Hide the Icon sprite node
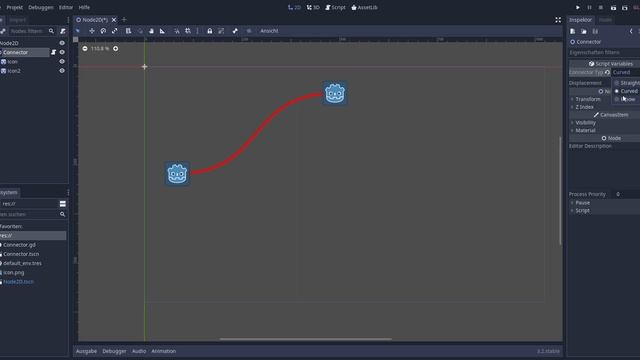This screenshot has height=360, width=640. [x=62, y=61]
